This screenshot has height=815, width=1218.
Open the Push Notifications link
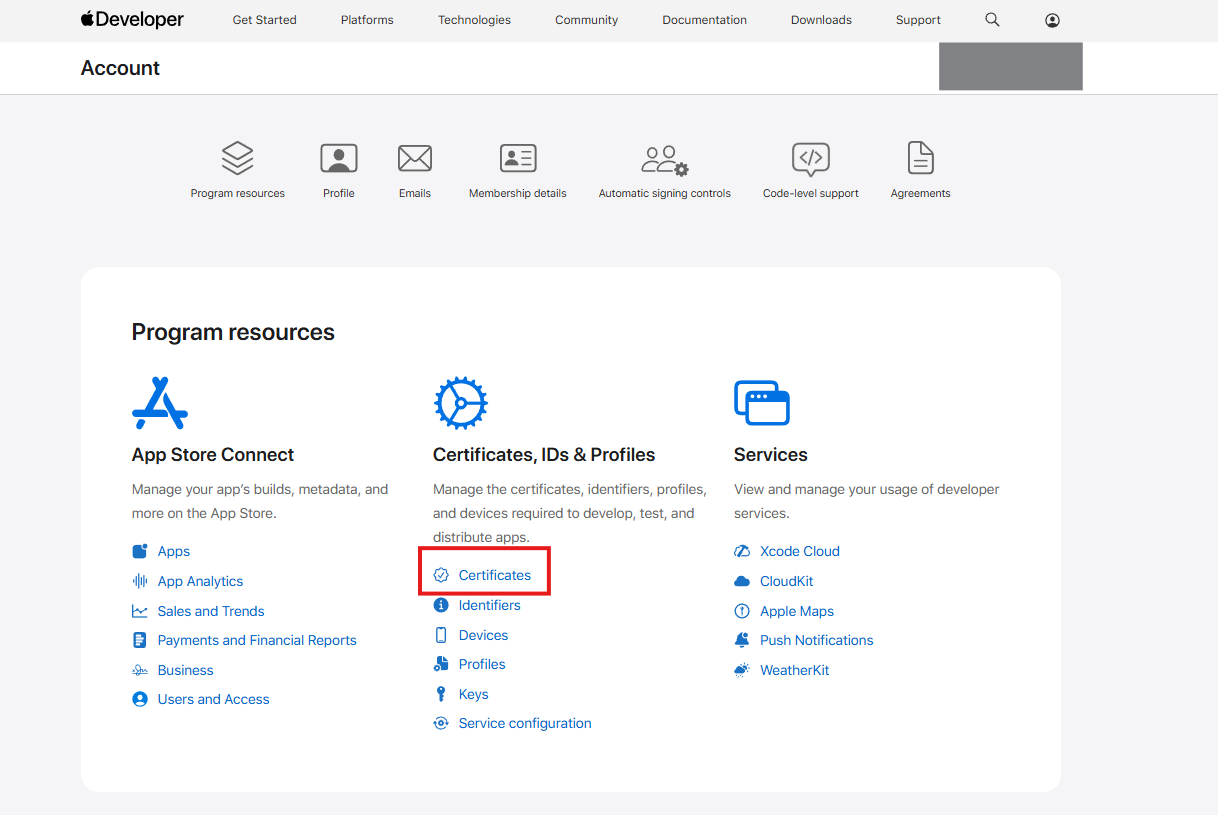pos(817,640)
